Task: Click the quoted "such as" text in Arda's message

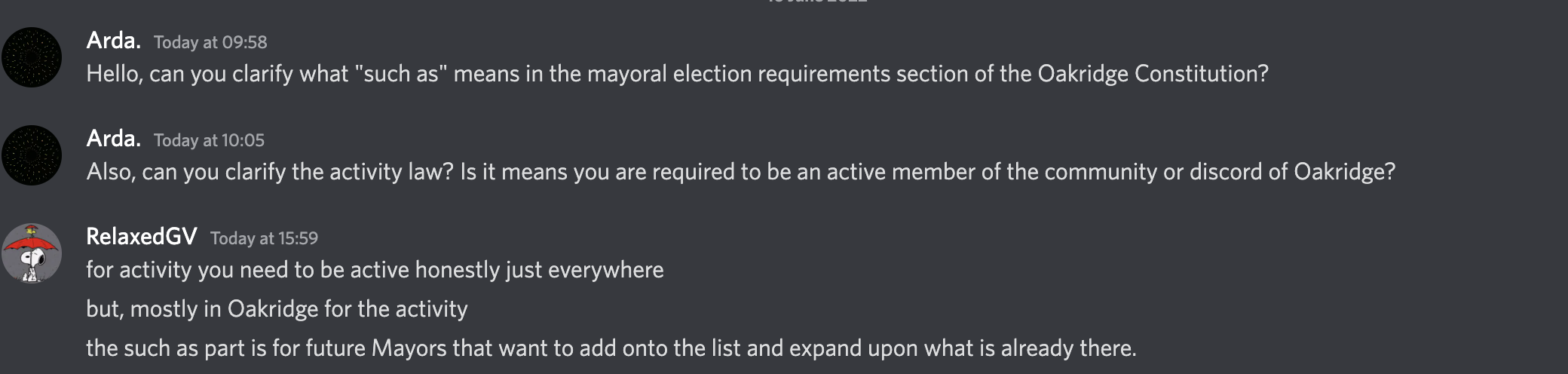Action: click(x=401, y=74)
